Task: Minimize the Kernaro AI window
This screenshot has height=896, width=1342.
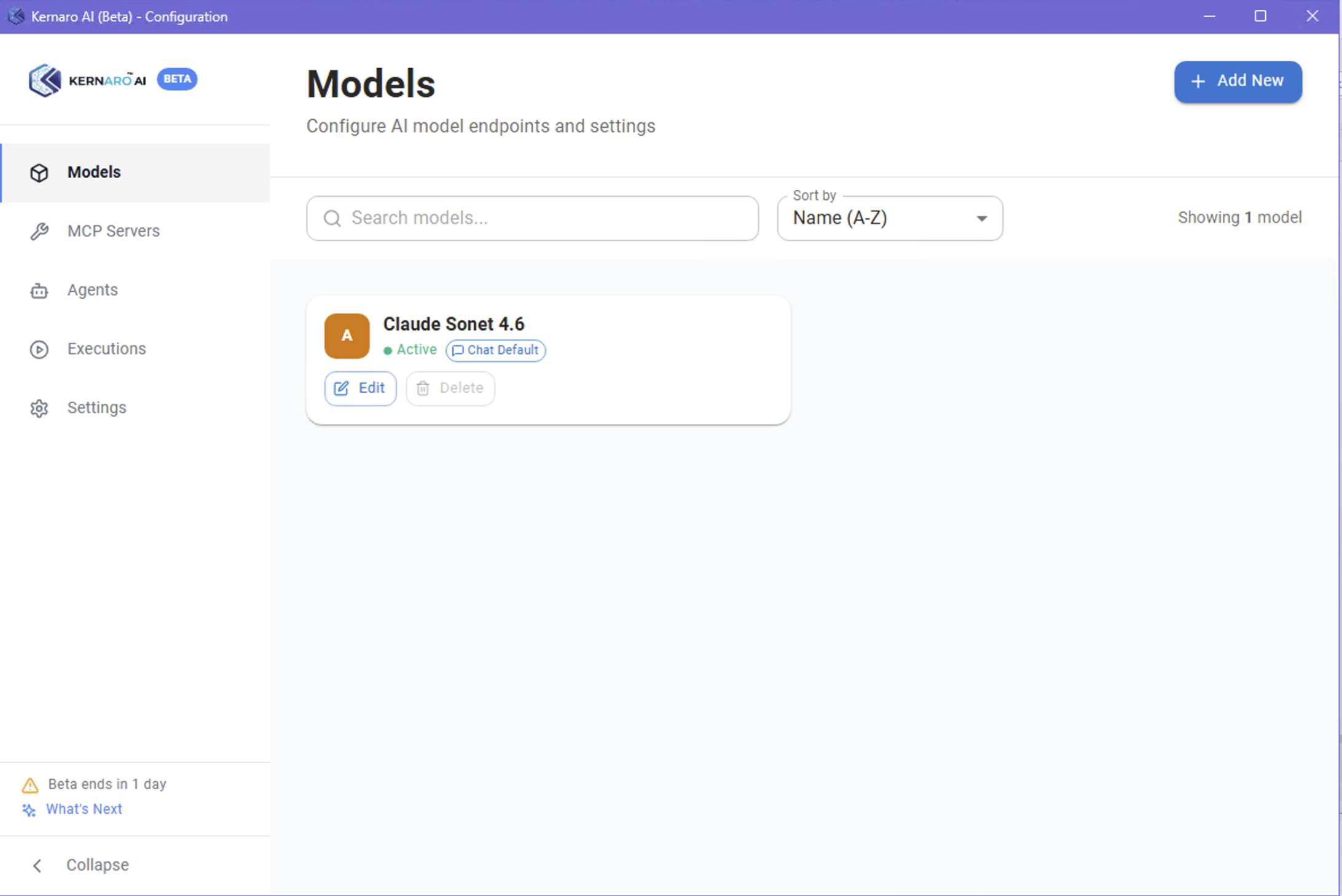Action: click(1209, 17)
